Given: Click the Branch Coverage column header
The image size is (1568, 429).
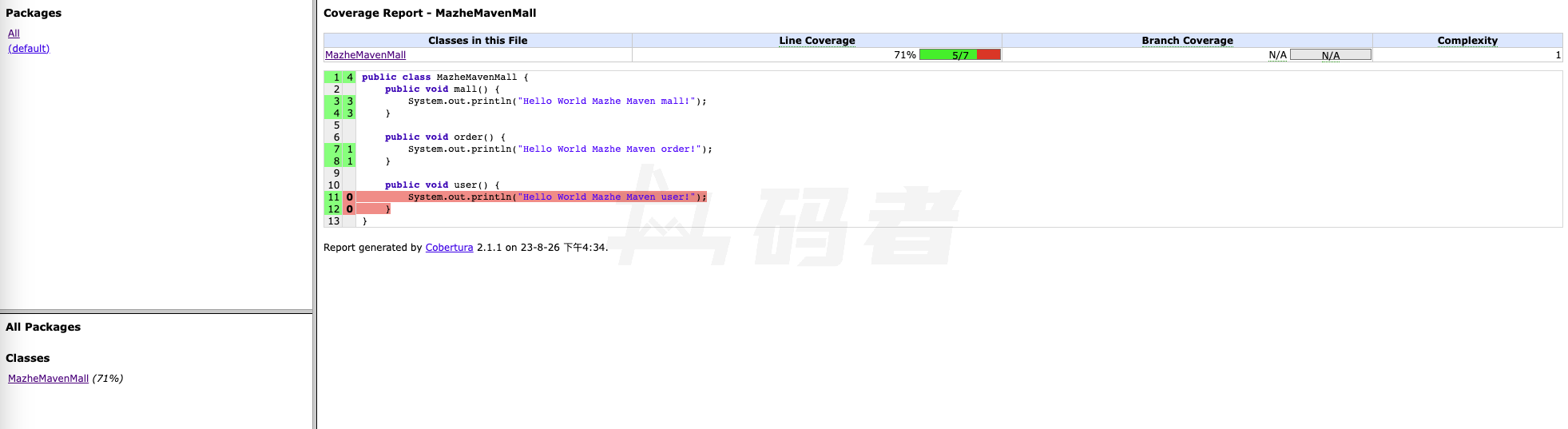Looking at the screenshot, I should click(1186, 41).
